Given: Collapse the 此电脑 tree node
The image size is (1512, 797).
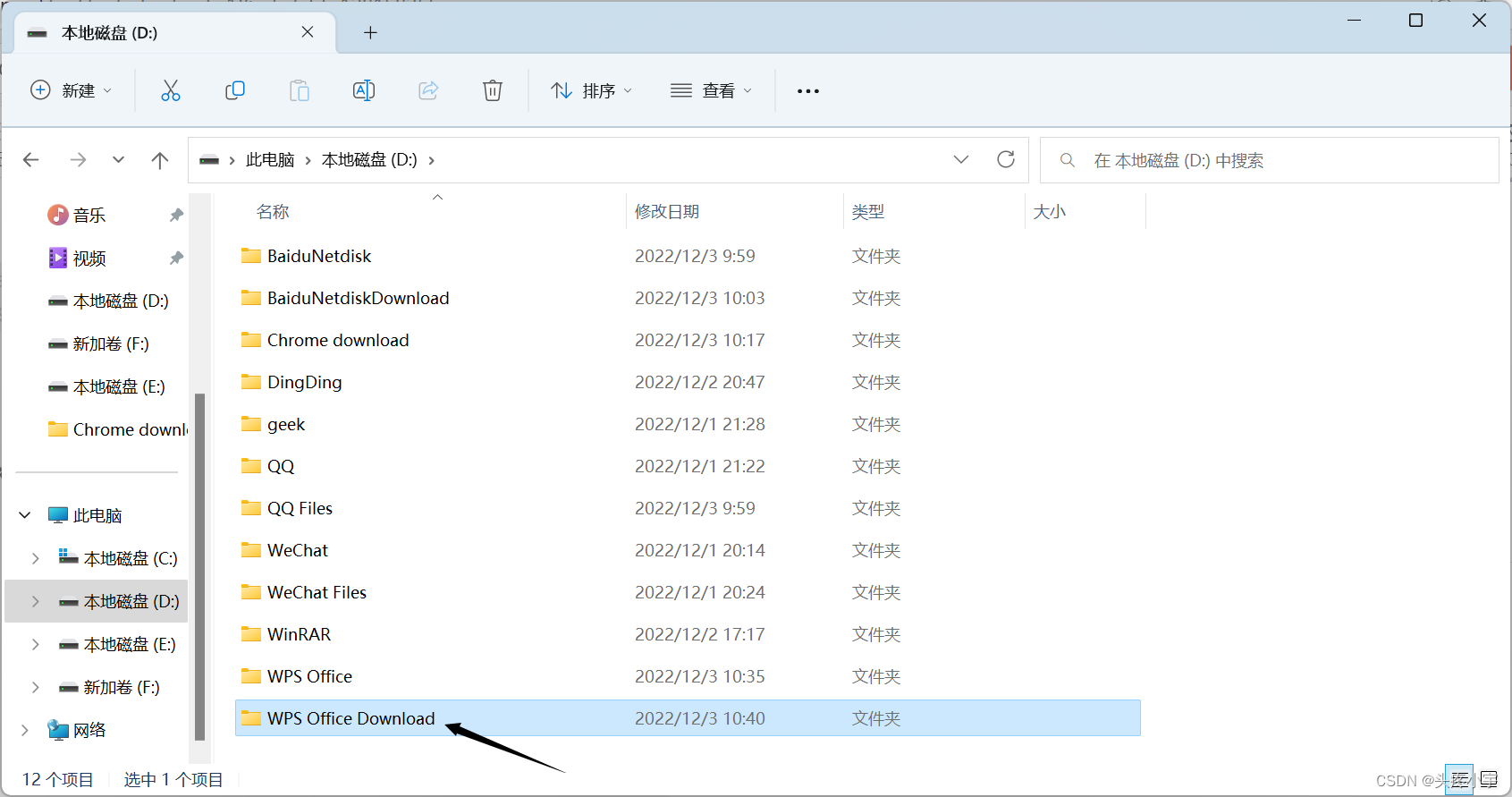Looking at the screenshot, I should tap(25, 515).
